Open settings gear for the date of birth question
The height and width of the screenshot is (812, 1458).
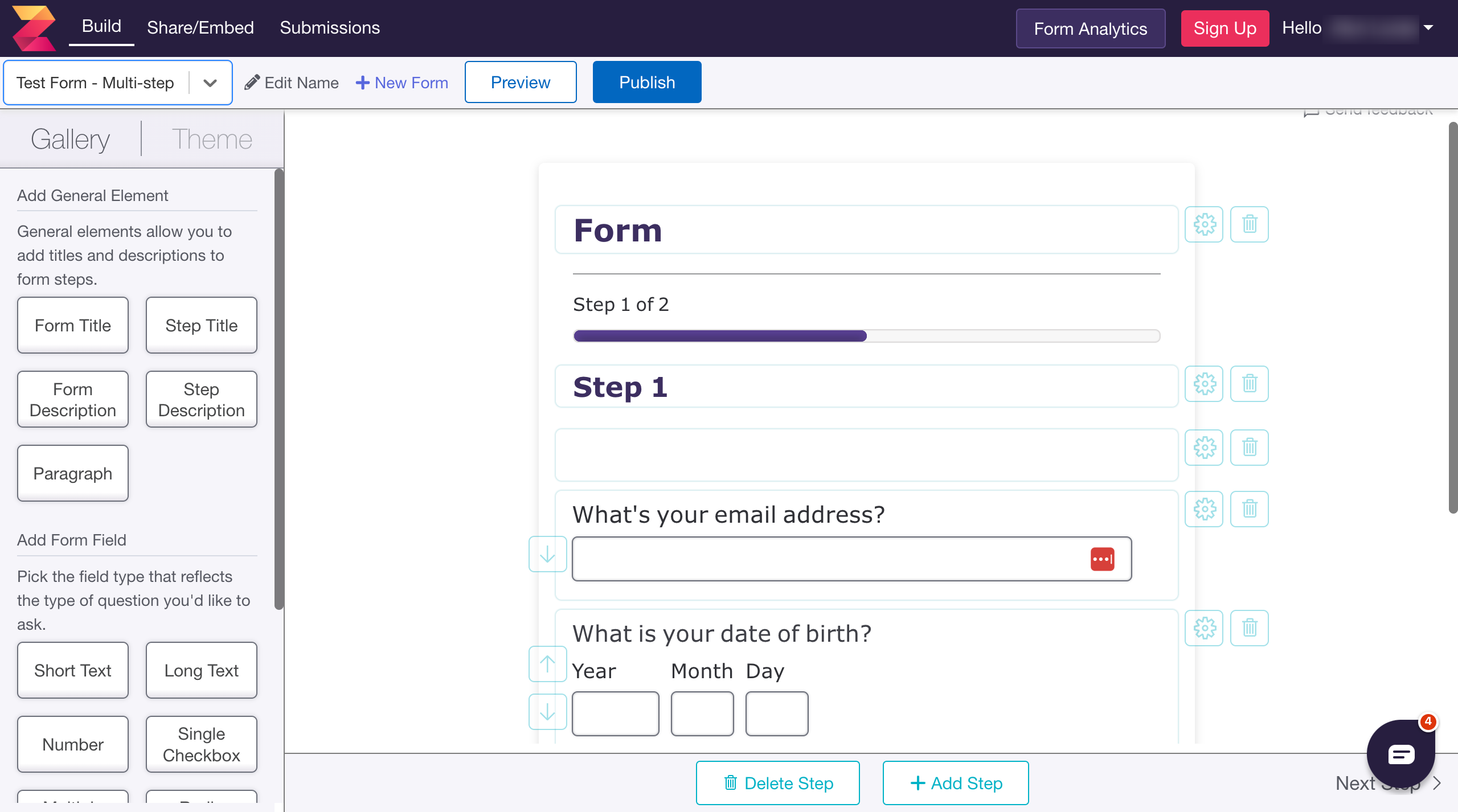(x=1205, y=628)
